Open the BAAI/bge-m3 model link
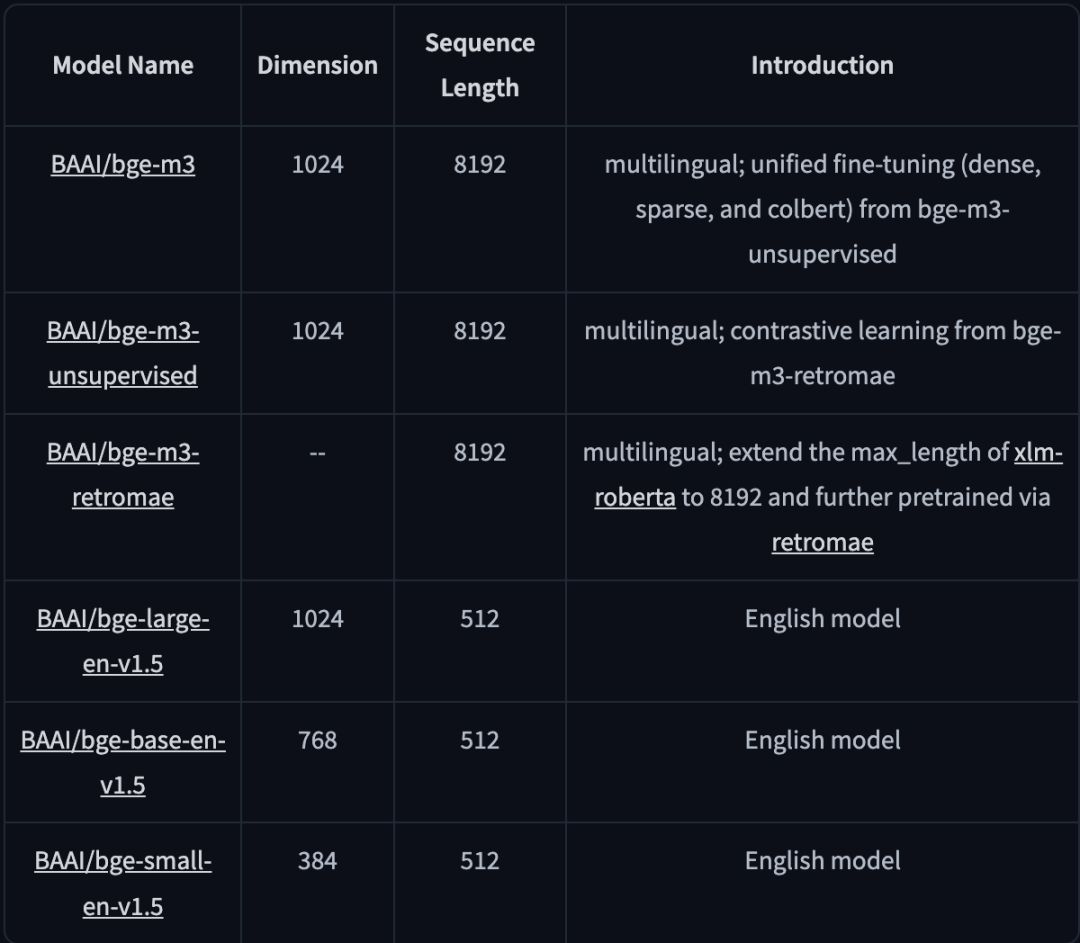The height and width of the screenshot is (943, 1080). click(123, 165)
